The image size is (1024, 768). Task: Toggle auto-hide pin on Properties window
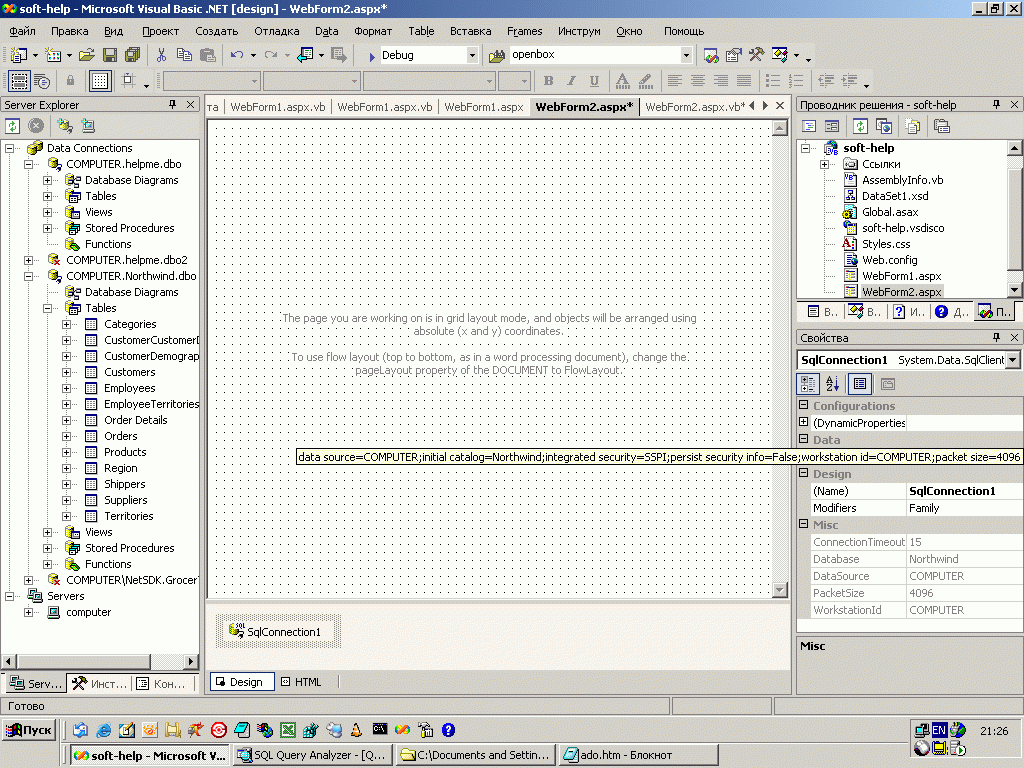click(x=997, y=338)
